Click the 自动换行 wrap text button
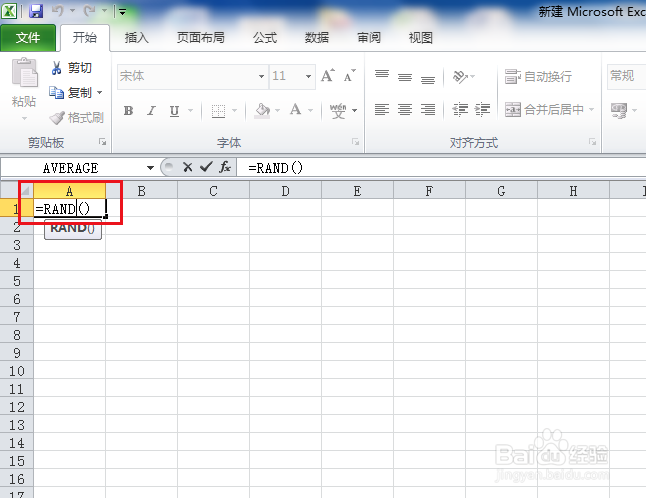 click(538, 76)
